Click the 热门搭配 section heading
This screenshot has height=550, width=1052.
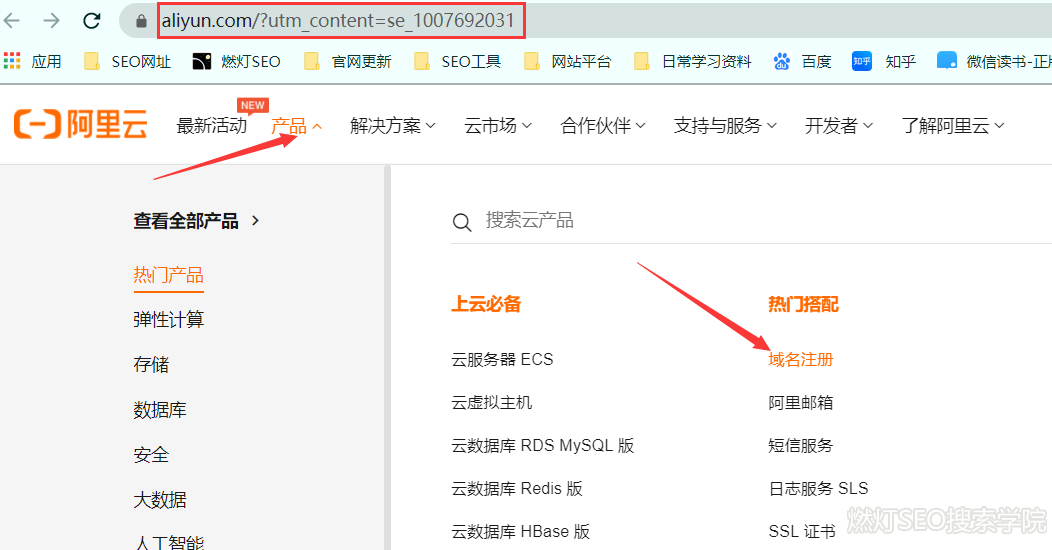pos(803,304)
